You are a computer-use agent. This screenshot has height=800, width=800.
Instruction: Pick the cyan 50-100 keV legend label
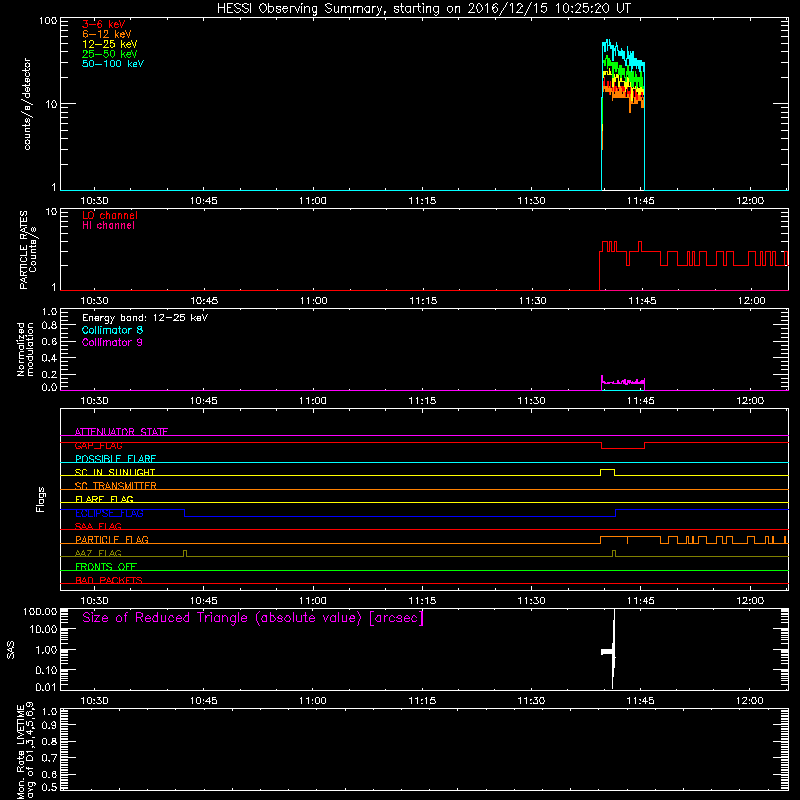pyautogui.click(x=113, y=64)
